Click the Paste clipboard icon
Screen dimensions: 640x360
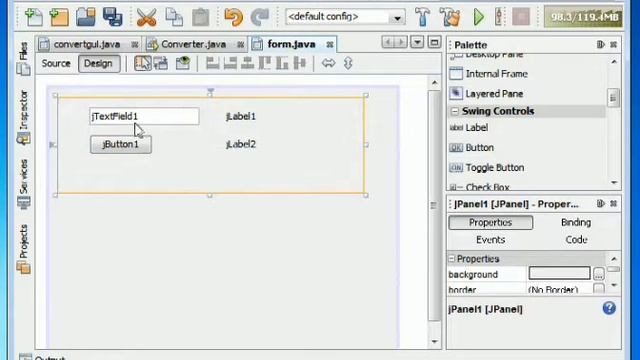(200, 17)
